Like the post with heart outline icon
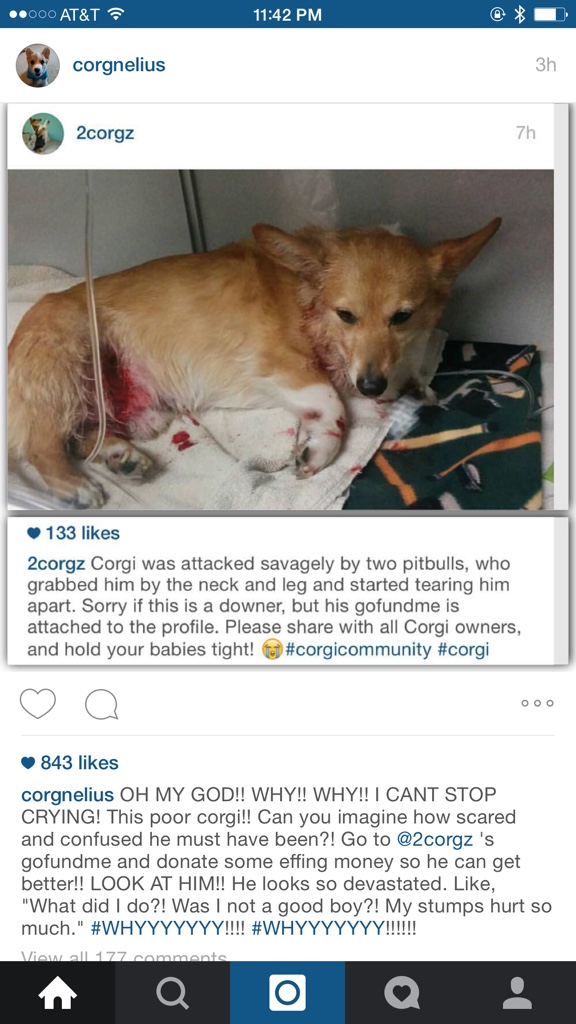The image size is (576, 1024). (38, 704)
